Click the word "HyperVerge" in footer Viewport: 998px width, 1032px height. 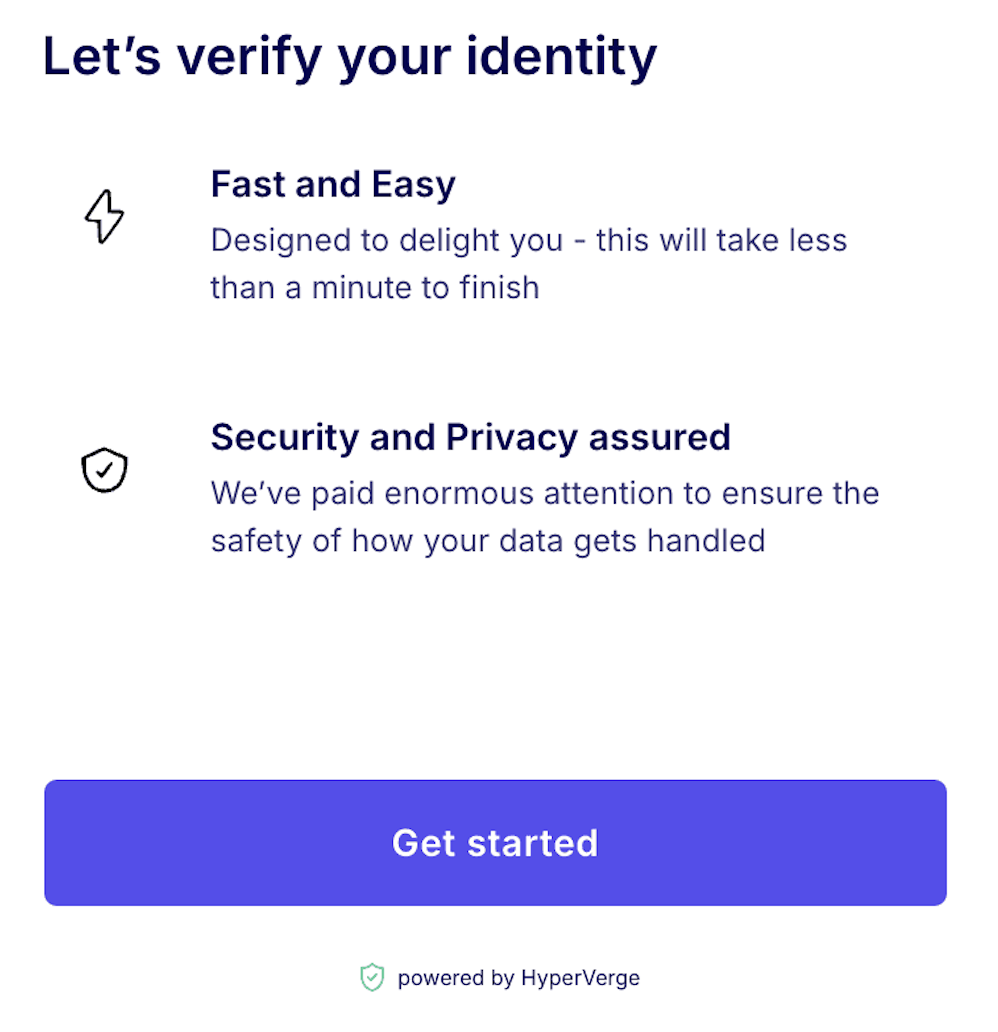click(580, 978)
